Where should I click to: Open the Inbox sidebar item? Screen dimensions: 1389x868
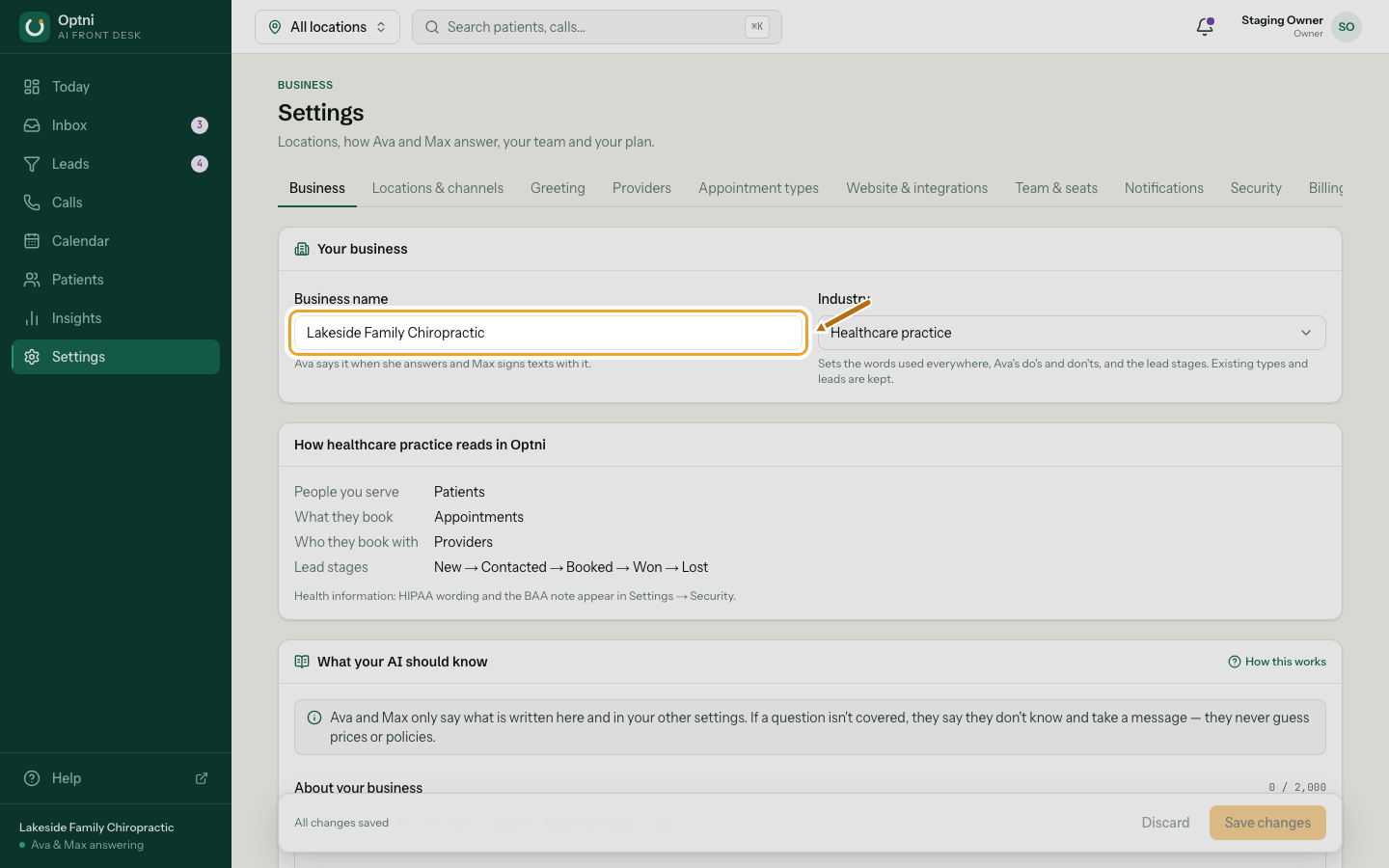click(116, 125)
